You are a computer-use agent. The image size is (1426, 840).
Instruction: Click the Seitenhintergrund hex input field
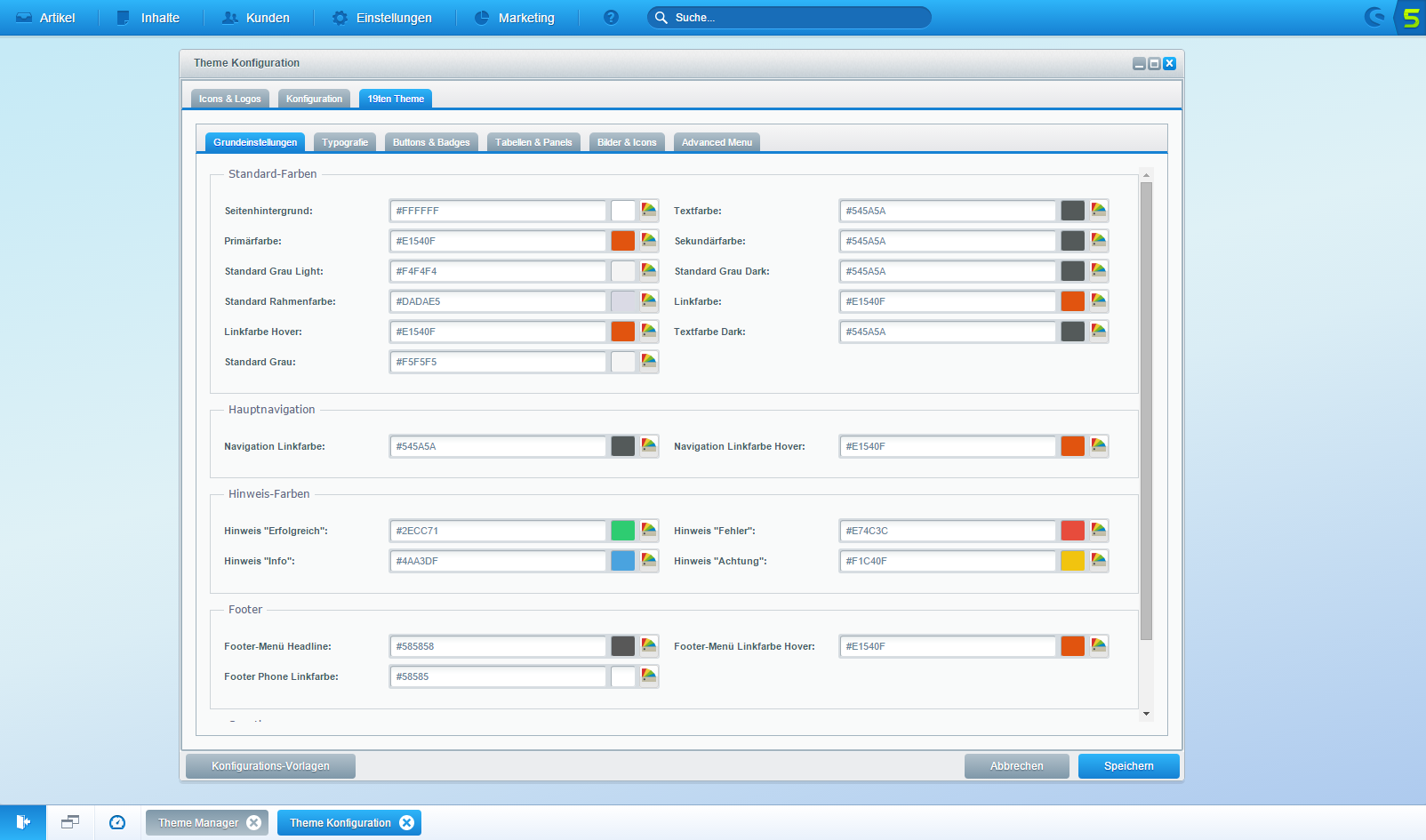tap(499, 211)
